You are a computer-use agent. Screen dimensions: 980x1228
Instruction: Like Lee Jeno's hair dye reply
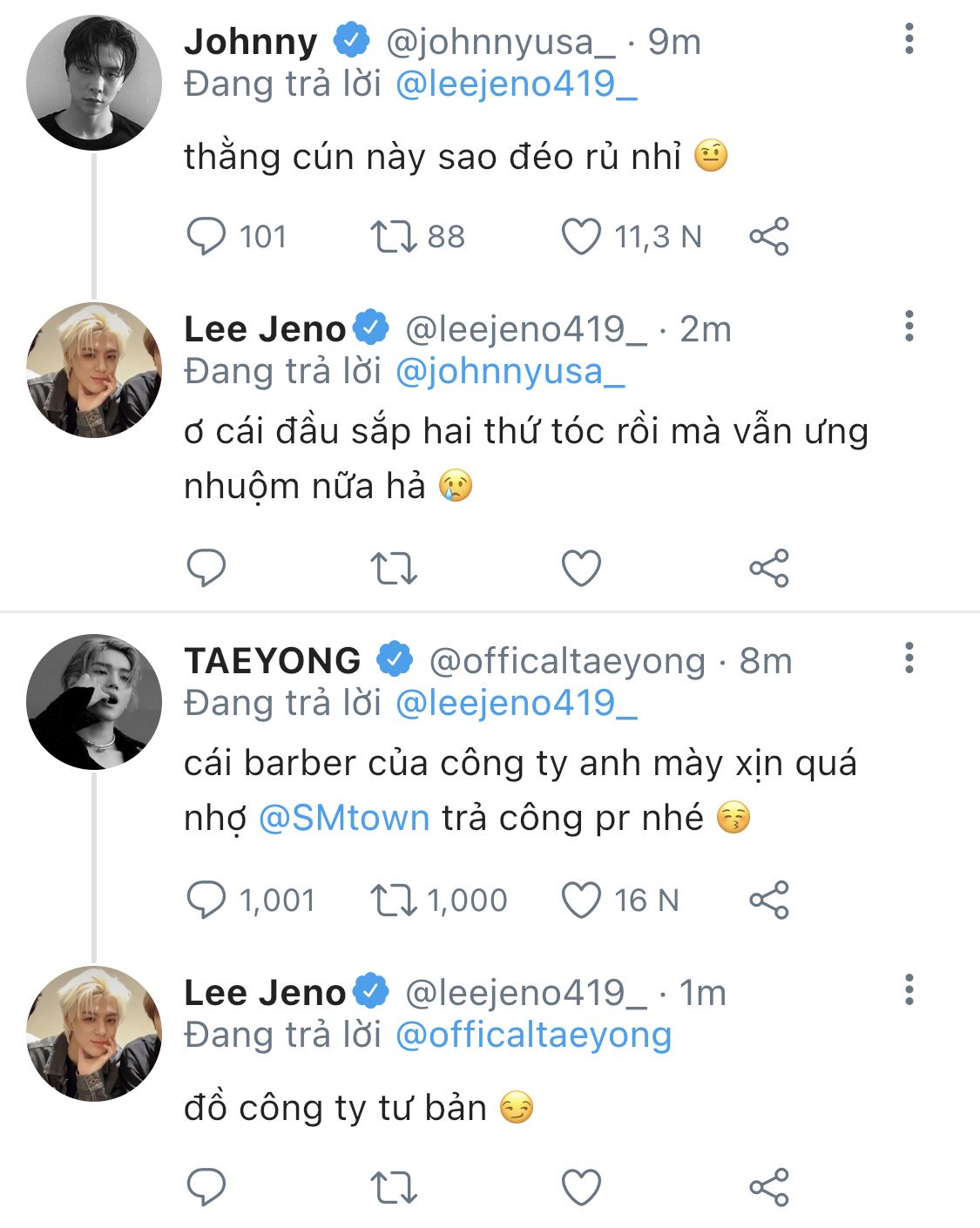pos(581,568)
